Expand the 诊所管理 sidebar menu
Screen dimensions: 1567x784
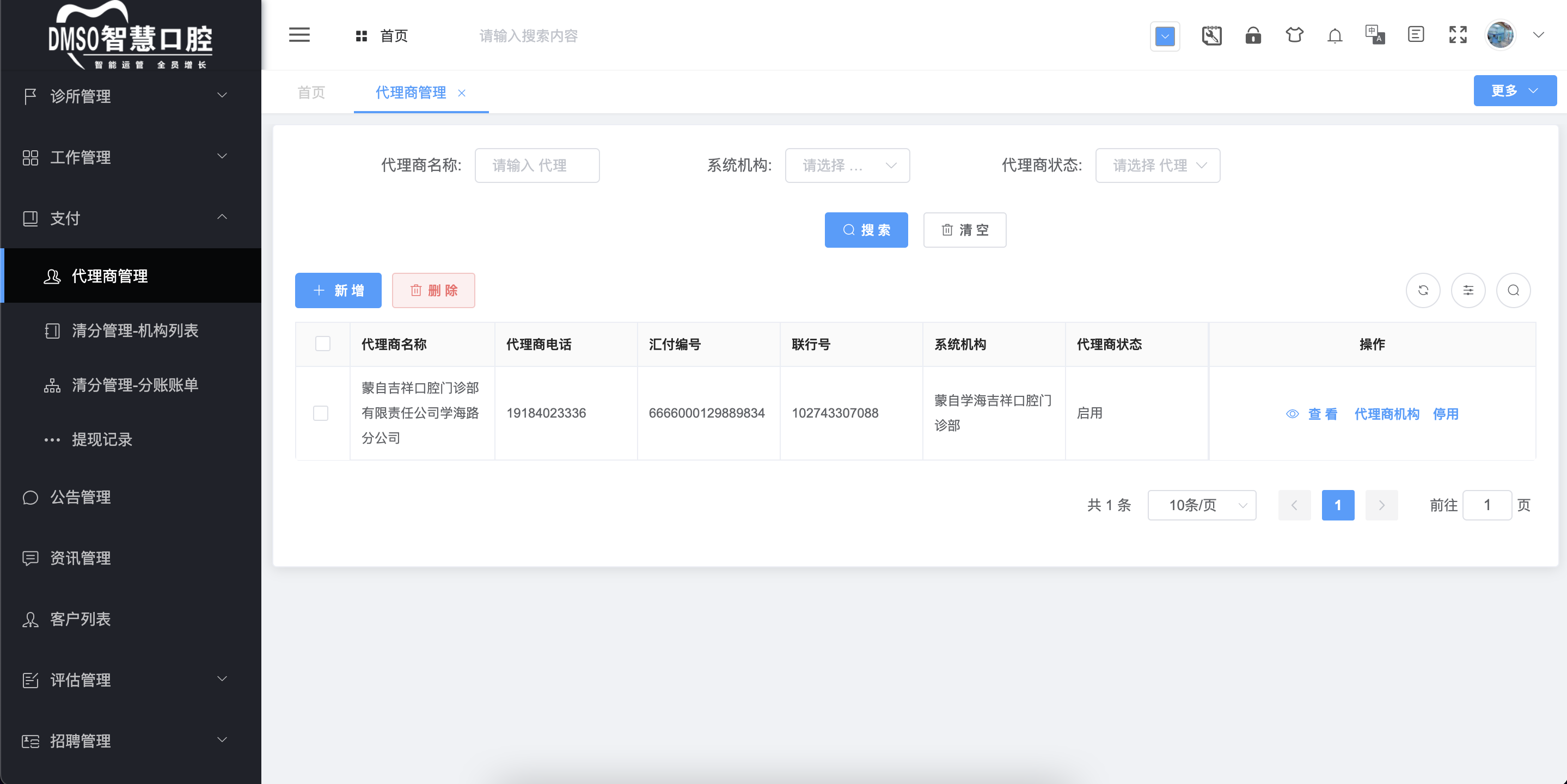tap(131, 96)
